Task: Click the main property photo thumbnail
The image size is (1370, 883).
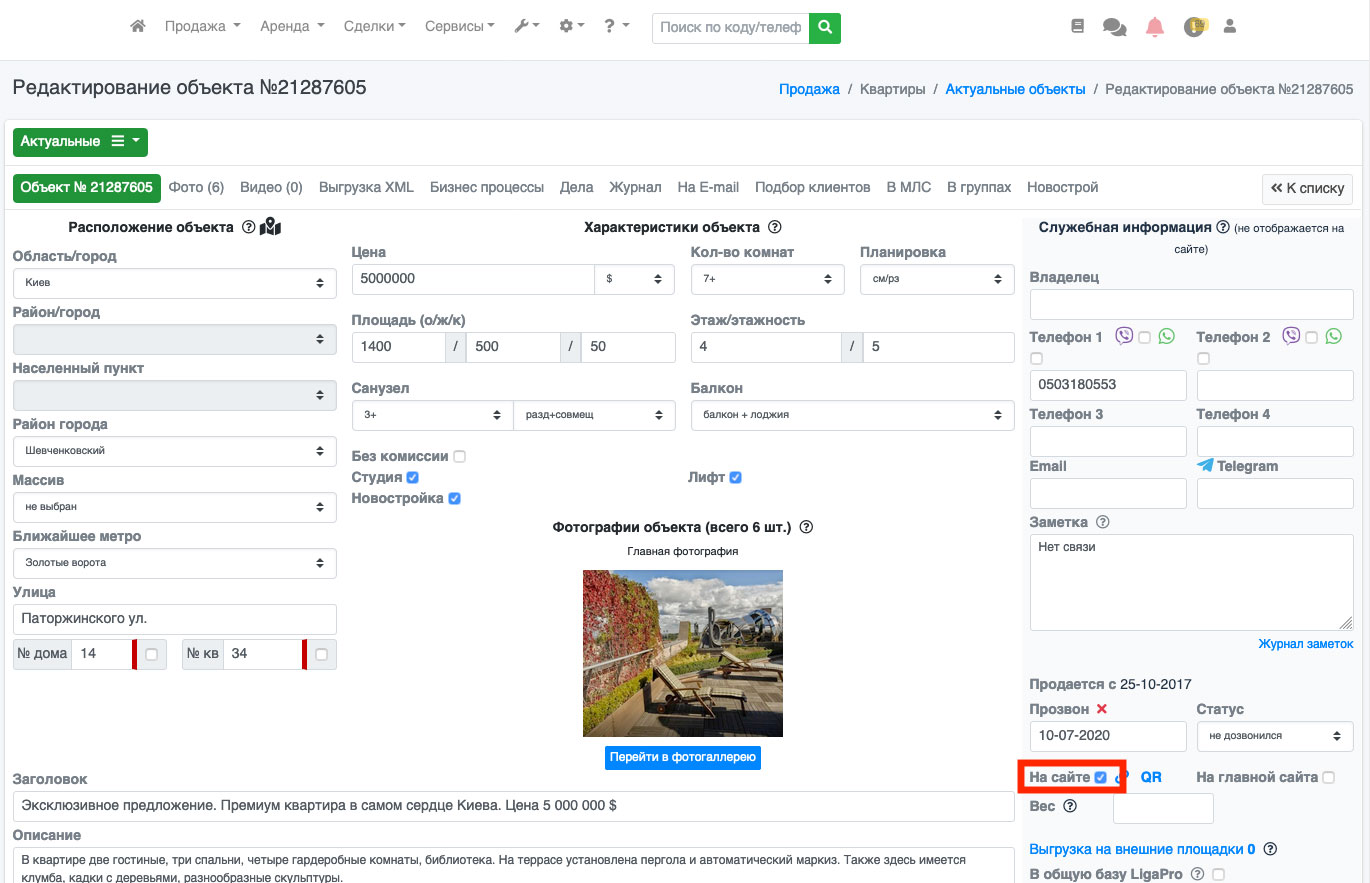Action: 682,653
